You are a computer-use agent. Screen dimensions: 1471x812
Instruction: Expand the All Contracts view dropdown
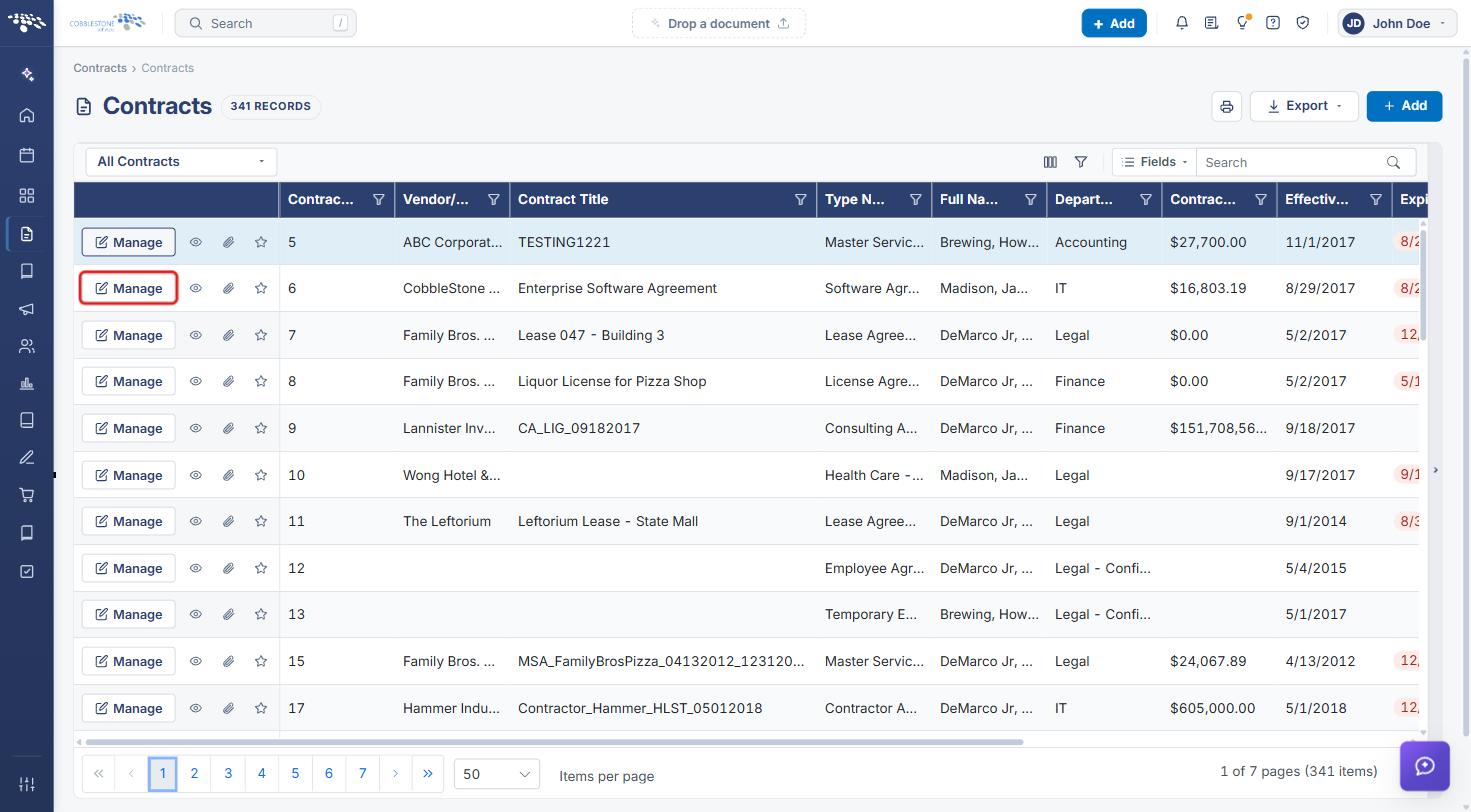click(x=181, y=162)
